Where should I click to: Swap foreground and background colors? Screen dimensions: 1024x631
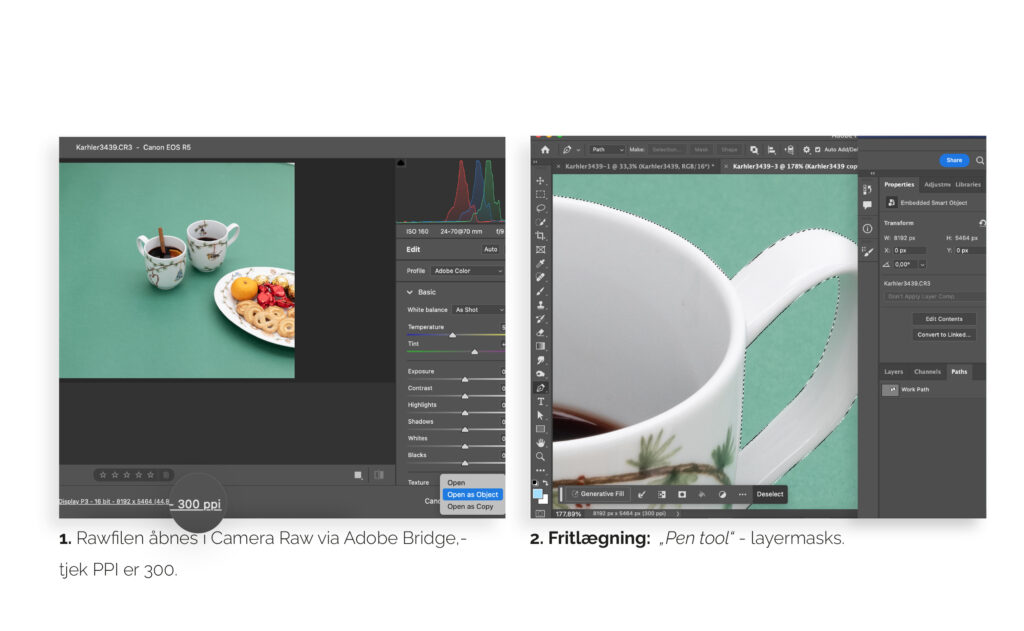click(x=548, y=483)
